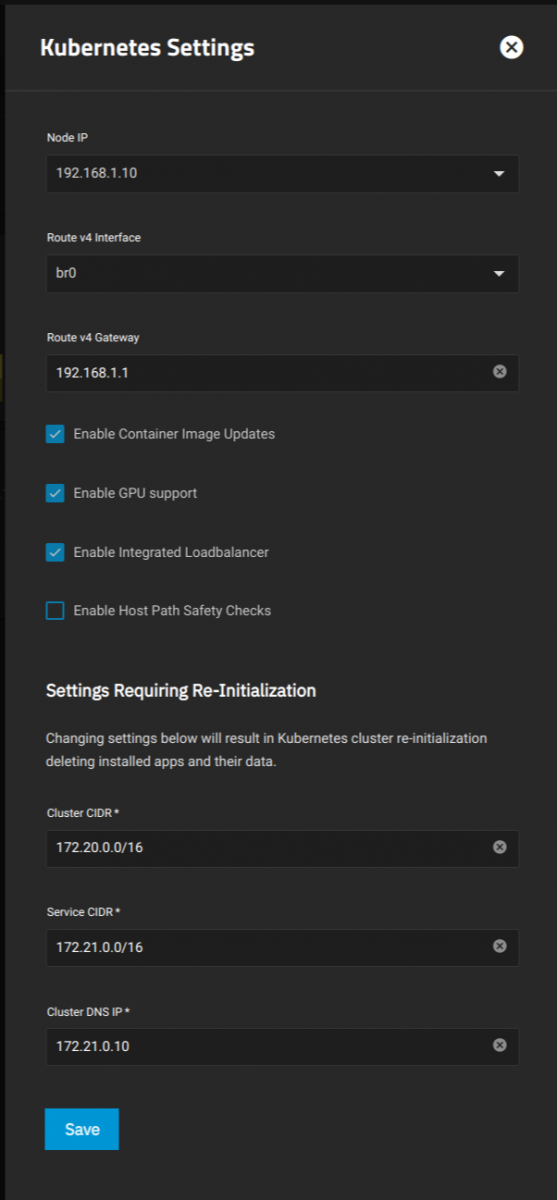The height and width of the screenshot is (1200, 557).
Task: Click the Enable GPU support label
Action: point(135,493)
